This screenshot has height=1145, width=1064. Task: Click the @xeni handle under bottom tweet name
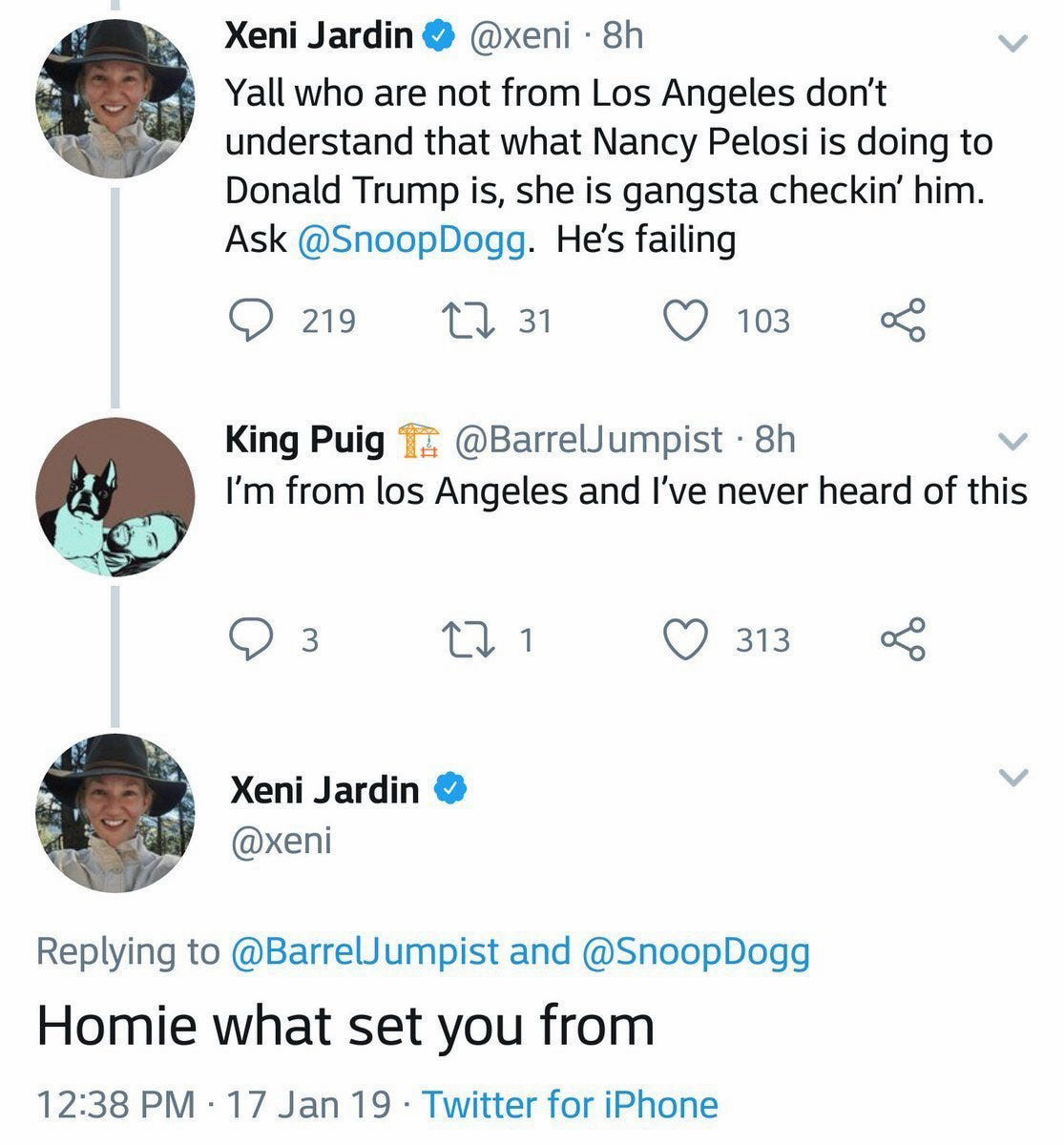(282, 840)
